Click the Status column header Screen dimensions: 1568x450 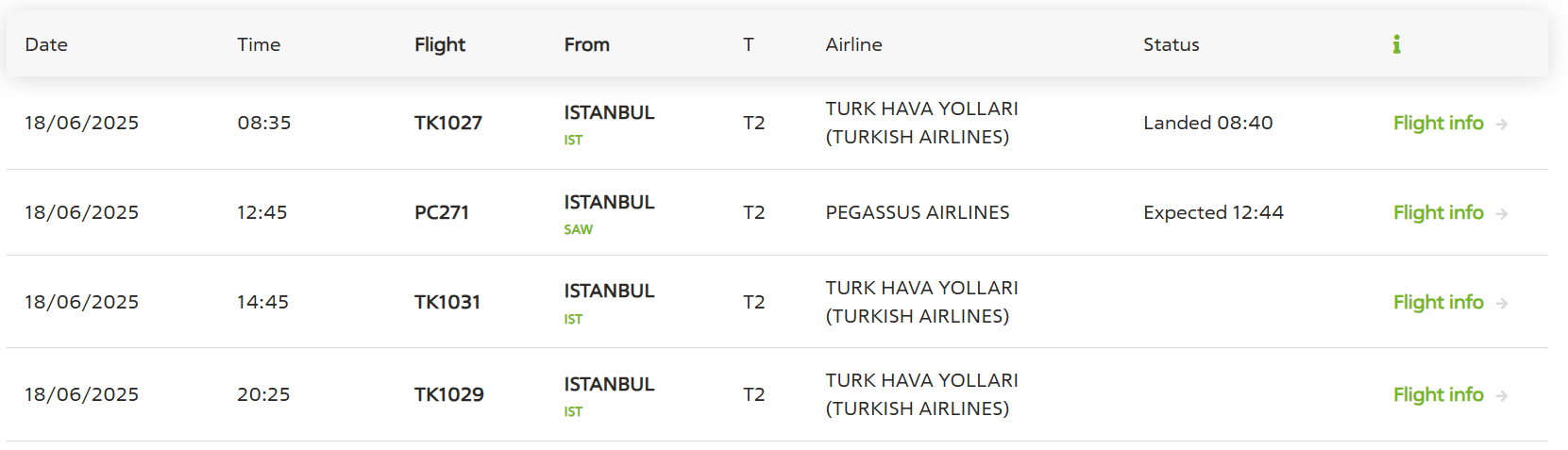coord(1171,44)
